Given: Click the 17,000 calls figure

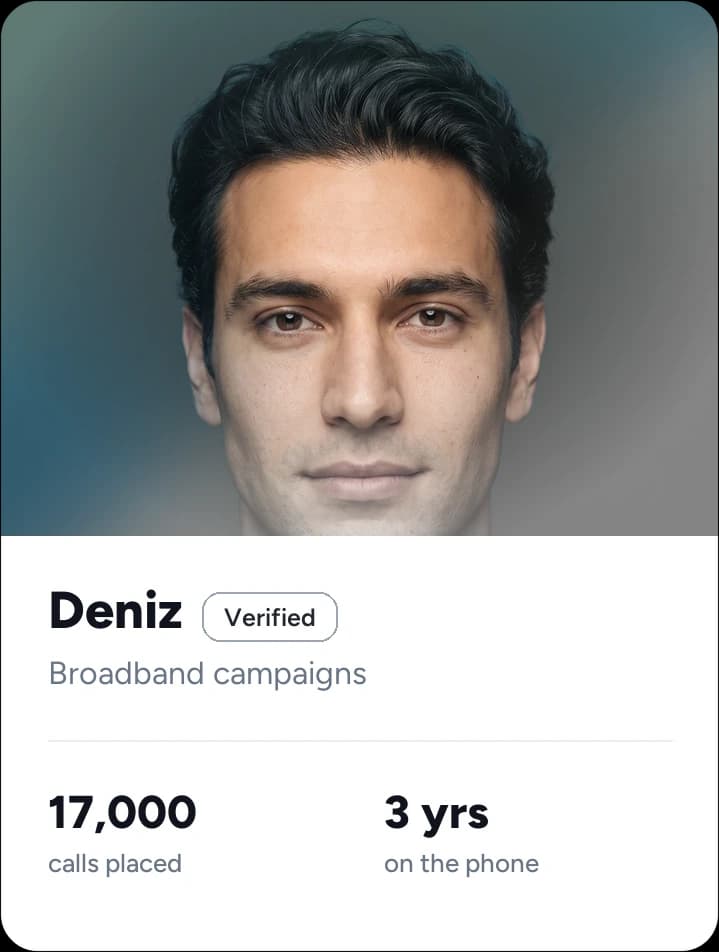Looking at the screenshot, I should (x=123, y=812).
